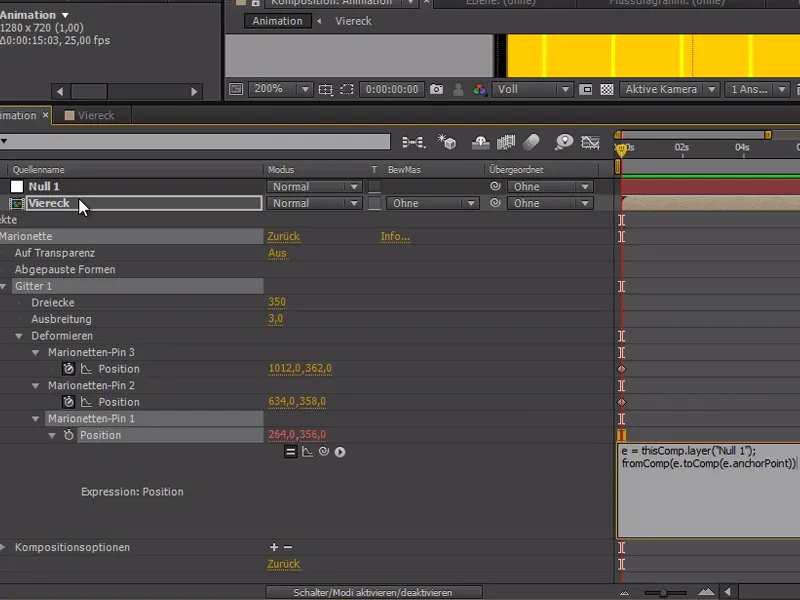Image resolution: width=800 pixels, height=600 pixels.
Task: Open the BewMas dropdown for Viereck
Action: tap(432, 203)
